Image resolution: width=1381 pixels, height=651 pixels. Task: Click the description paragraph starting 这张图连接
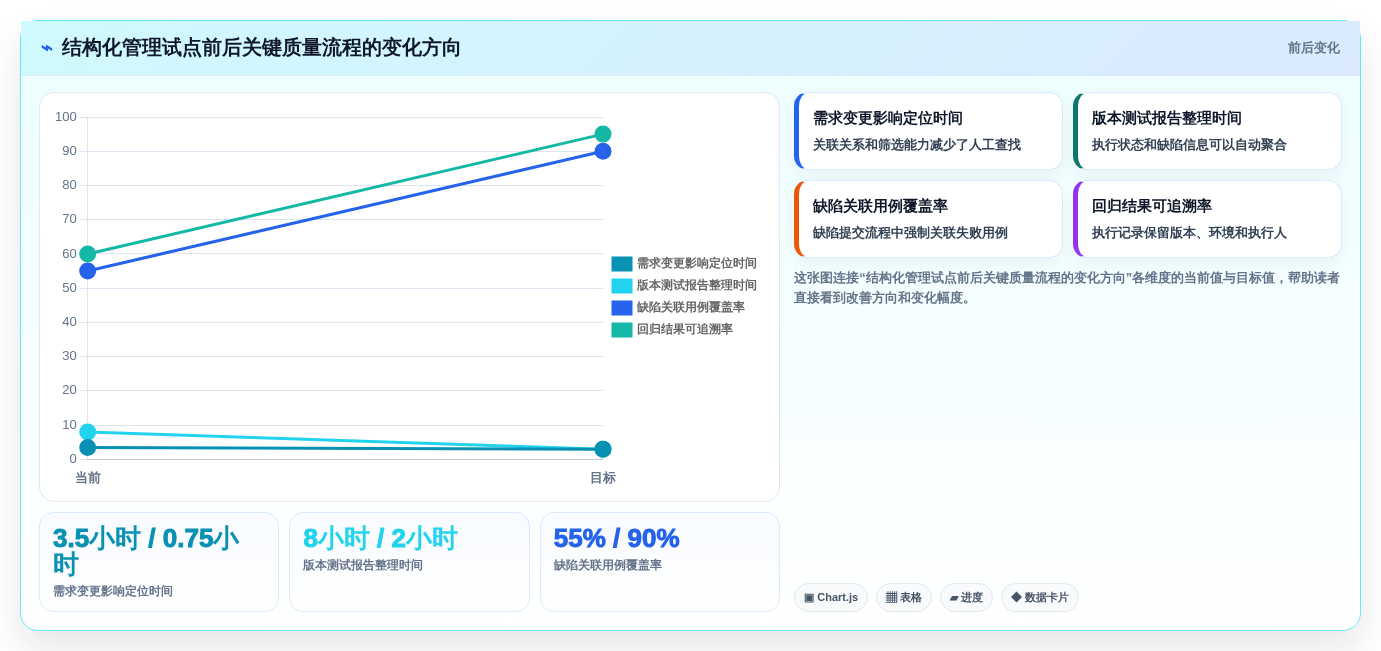coord(1067,288)
